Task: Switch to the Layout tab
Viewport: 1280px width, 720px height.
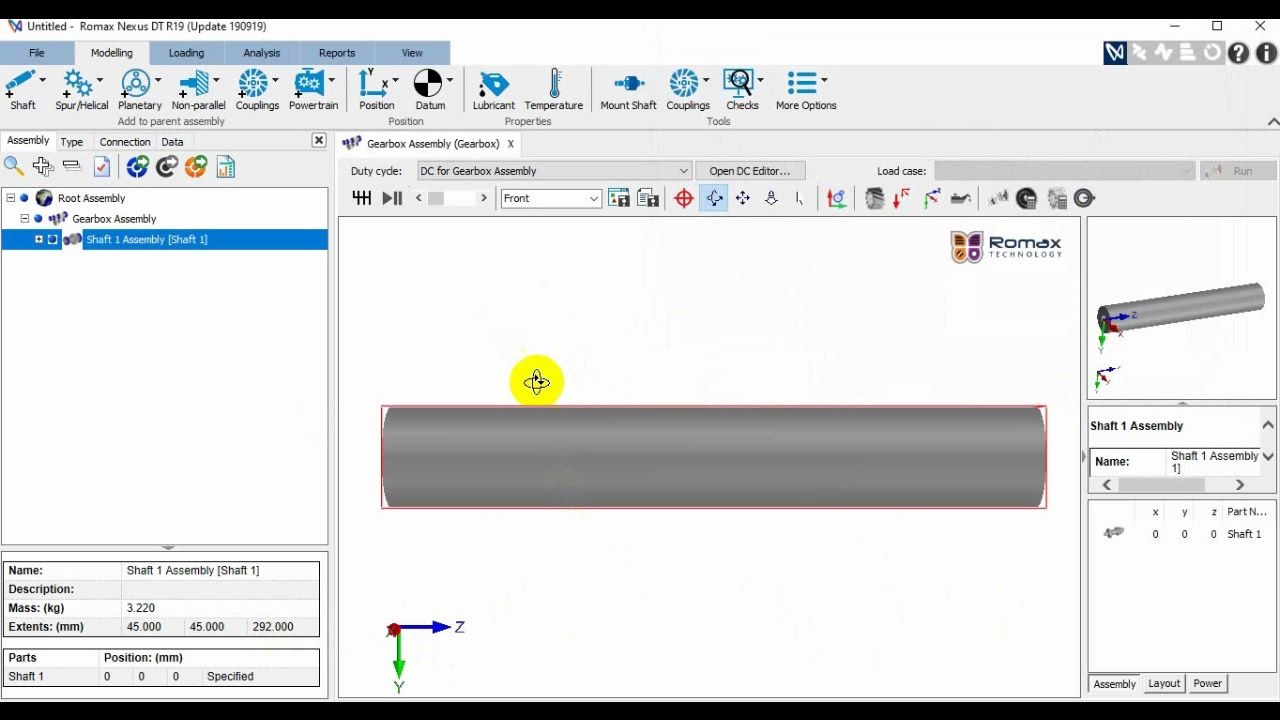Action: point(1164,684)
